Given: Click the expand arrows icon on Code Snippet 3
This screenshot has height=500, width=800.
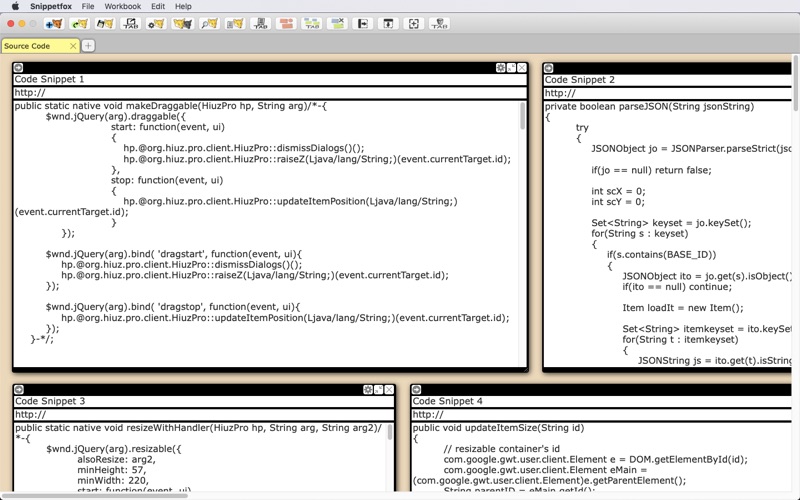Looking at the screenshot, I should pyautogui.click(x=379, y=389).
